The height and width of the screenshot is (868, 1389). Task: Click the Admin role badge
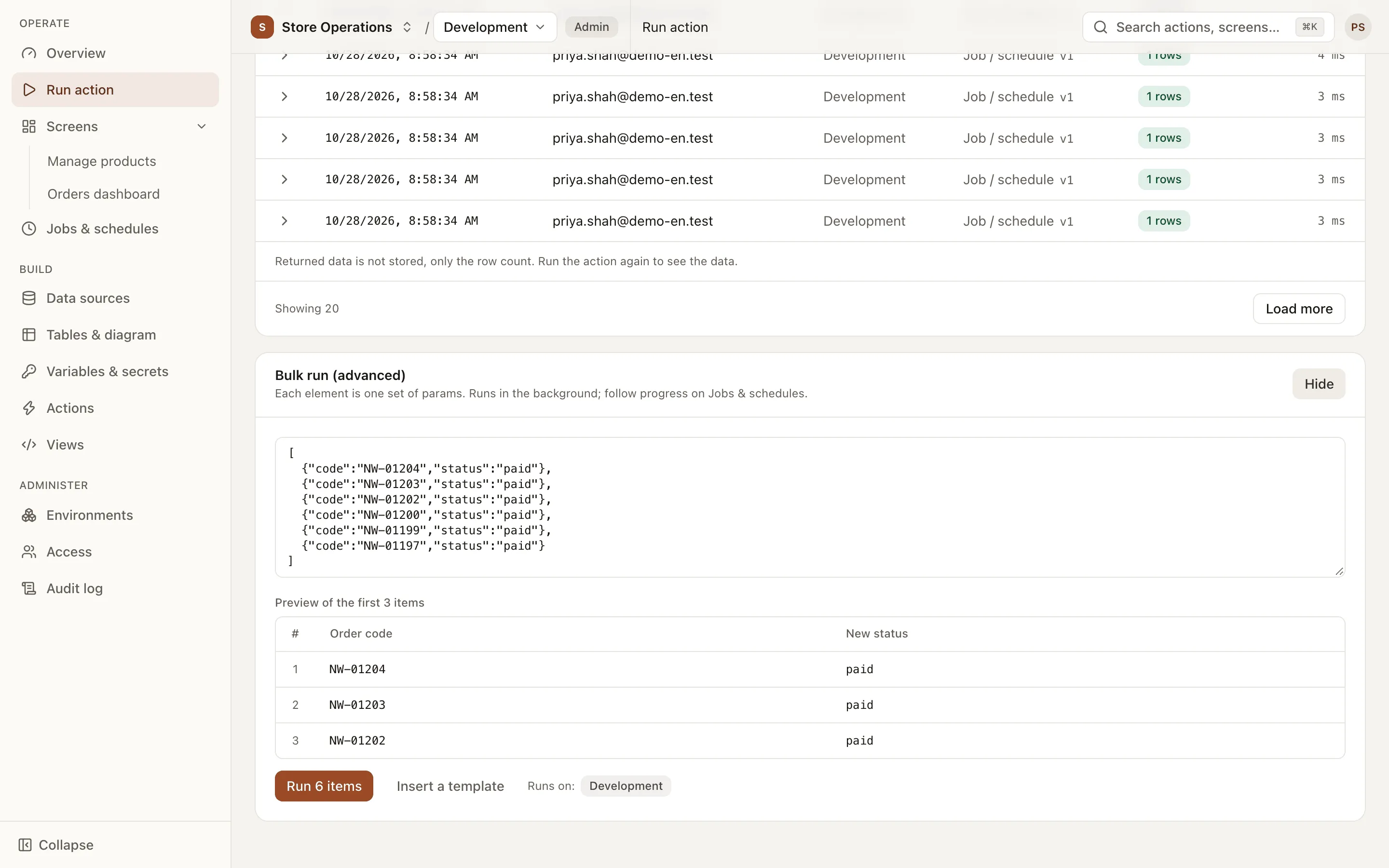(x=591, y=27)
